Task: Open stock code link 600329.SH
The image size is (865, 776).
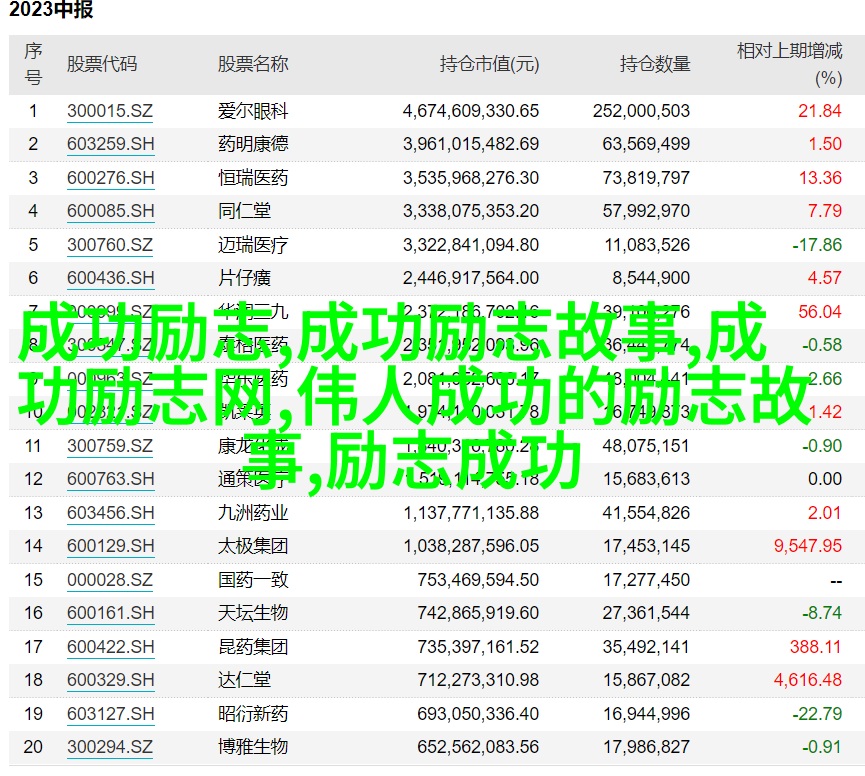Action: click(110, 680)
